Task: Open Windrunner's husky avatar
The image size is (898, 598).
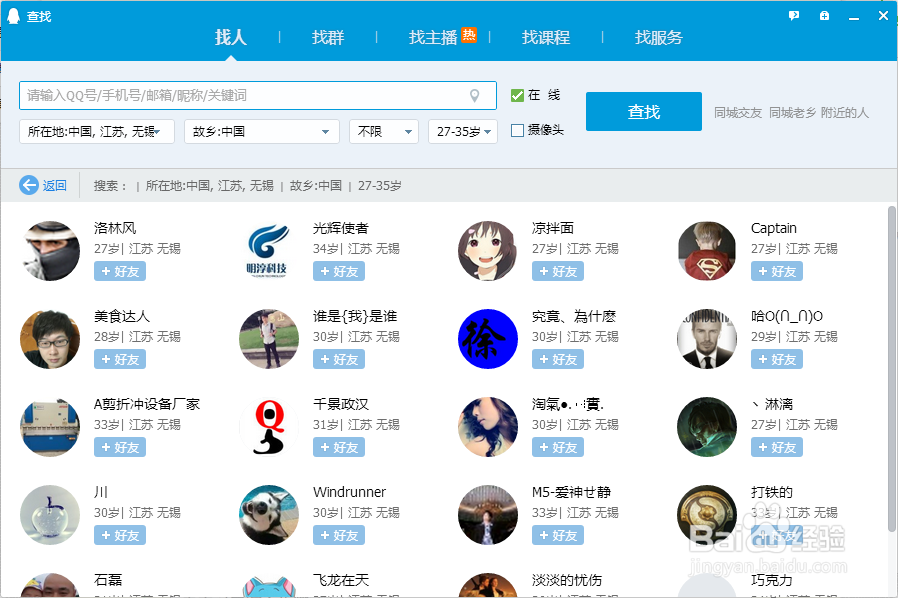Action: tap(269, 515)
